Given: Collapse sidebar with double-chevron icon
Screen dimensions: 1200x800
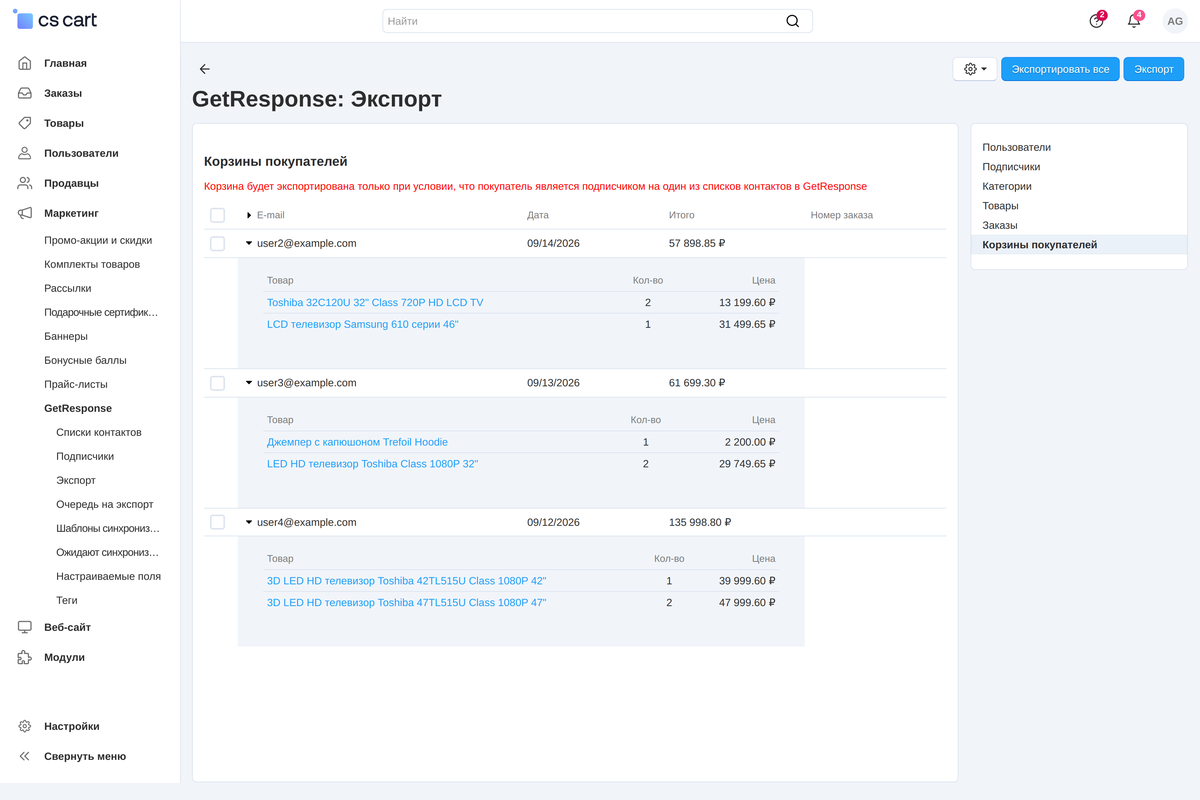Looking at the screenshot, I should pyautogui.click(x=25, y=756).
